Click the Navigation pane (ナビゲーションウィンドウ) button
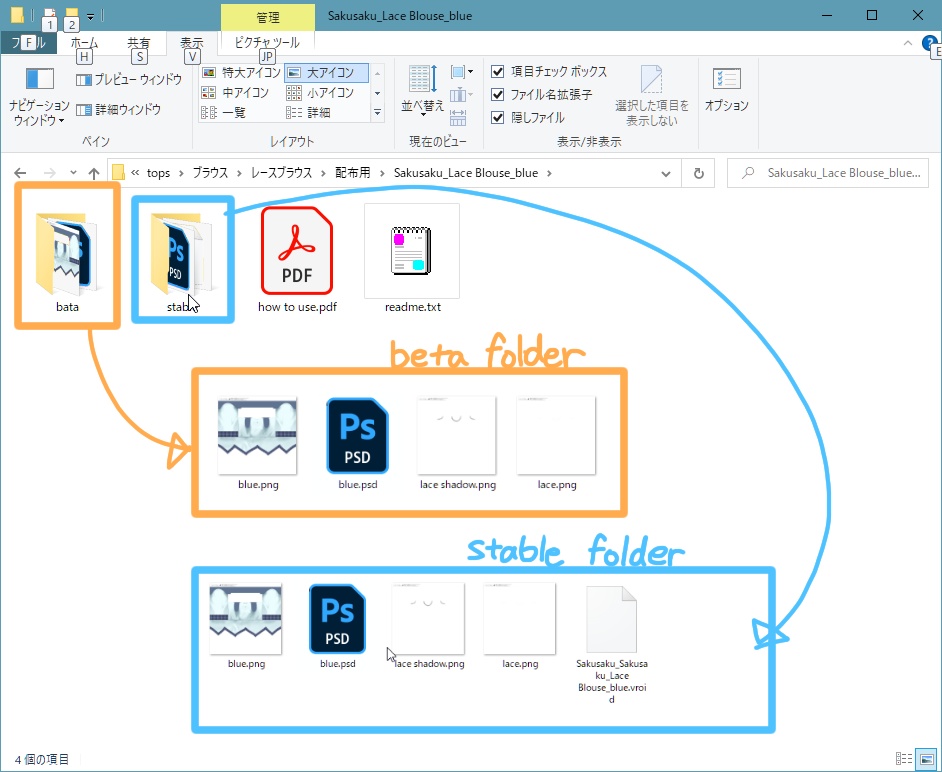Screen dimensions: 942x772 [x=40, y=96]
